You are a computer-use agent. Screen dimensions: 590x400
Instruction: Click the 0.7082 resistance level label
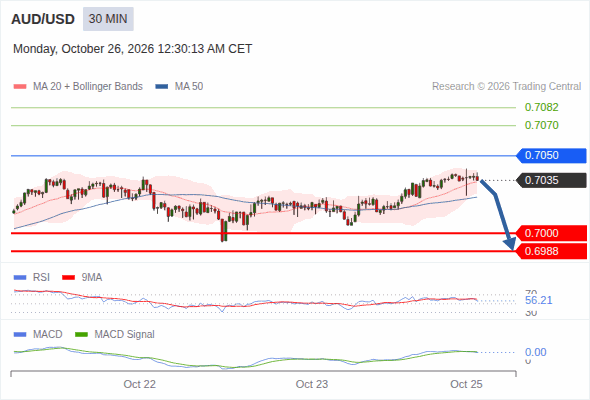pos(541,107)
